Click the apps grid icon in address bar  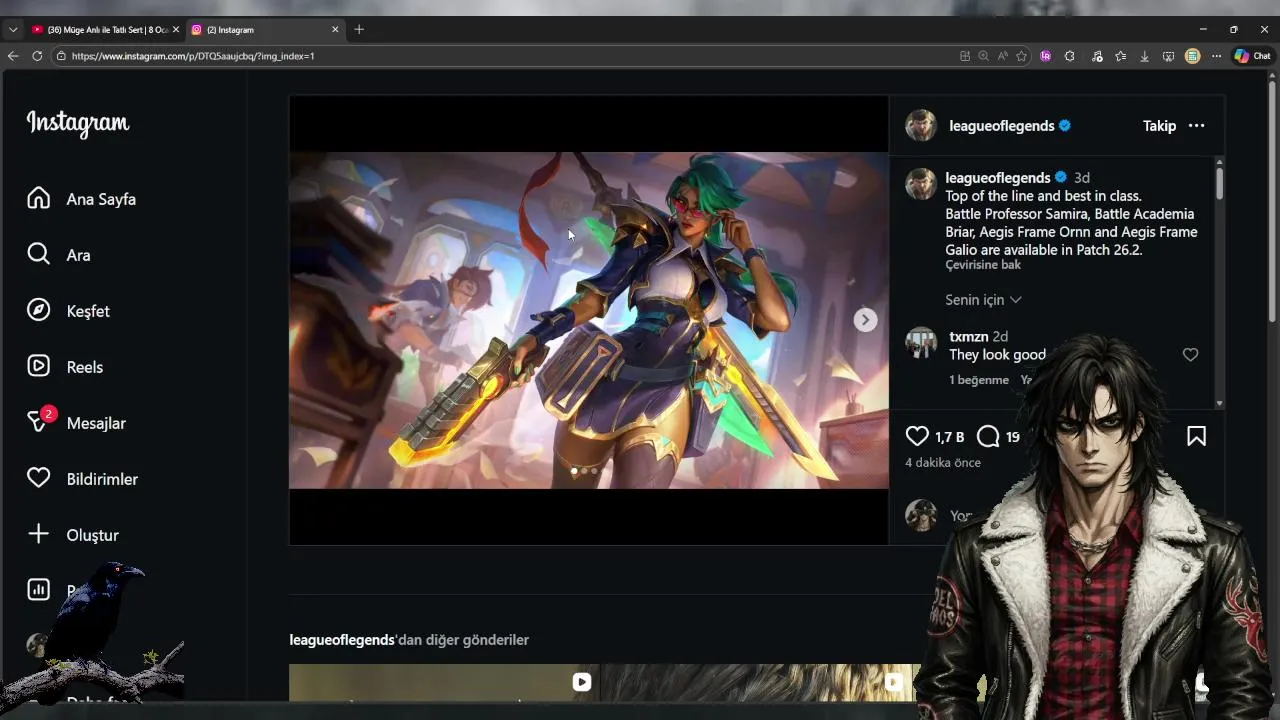[x=965, y=56]
